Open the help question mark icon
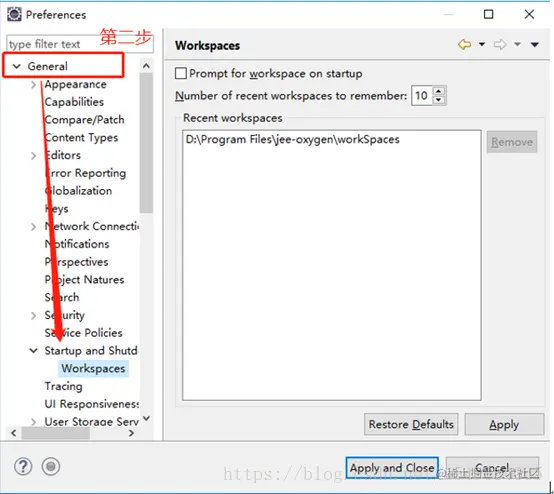The image size is (554, 494). pos(23,466)
